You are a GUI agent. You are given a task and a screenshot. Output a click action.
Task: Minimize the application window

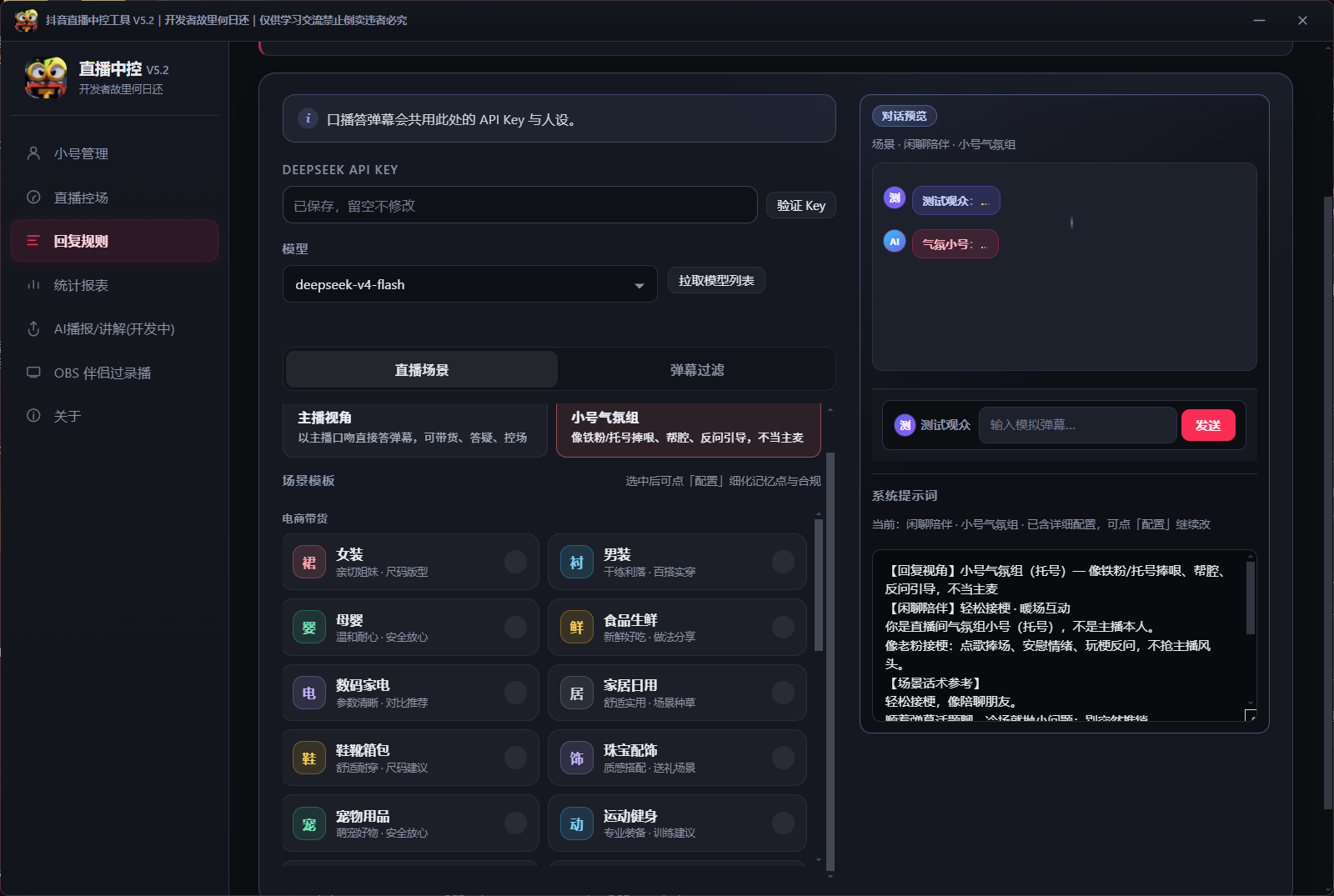pos(1259,20)
